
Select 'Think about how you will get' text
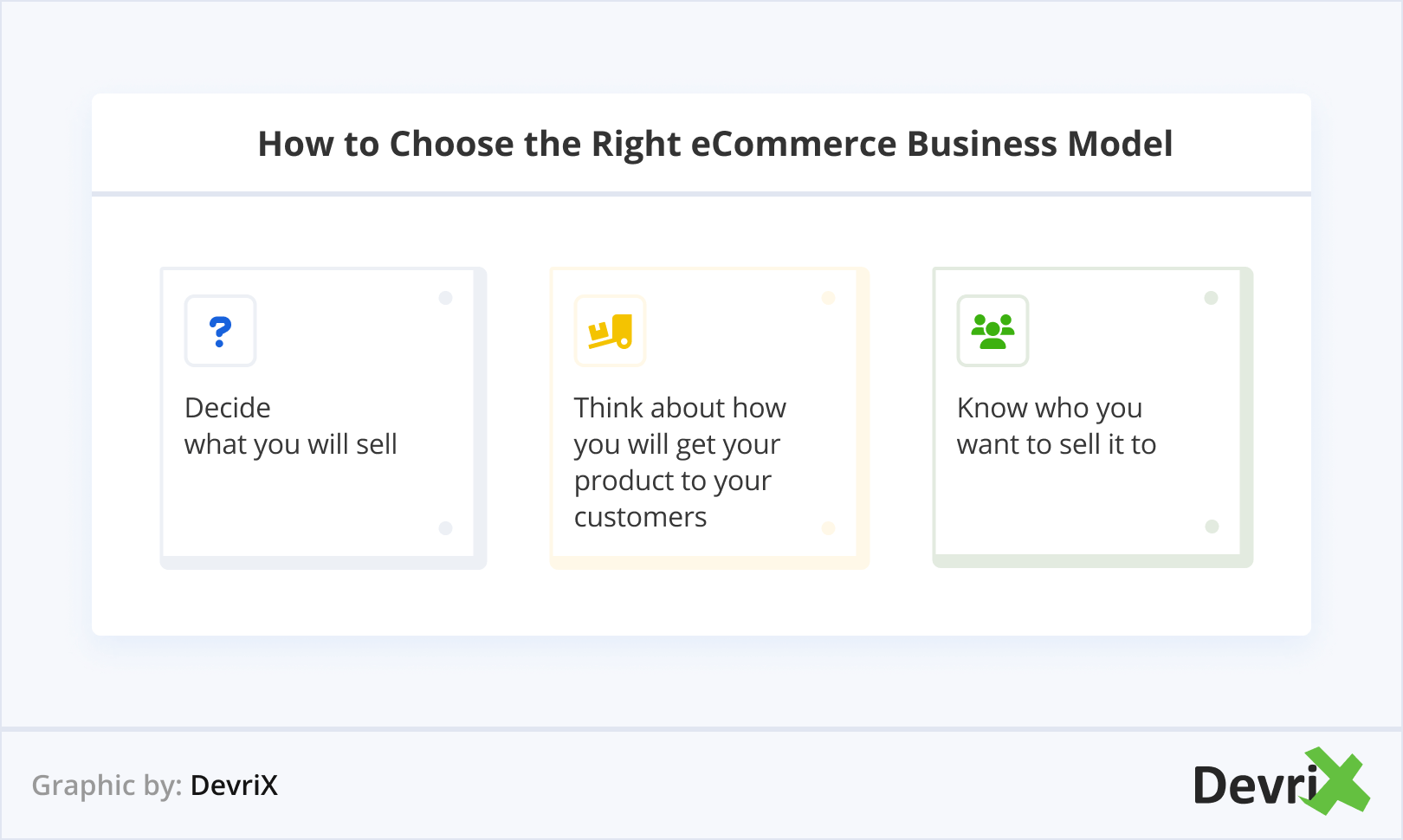point(679,426)
